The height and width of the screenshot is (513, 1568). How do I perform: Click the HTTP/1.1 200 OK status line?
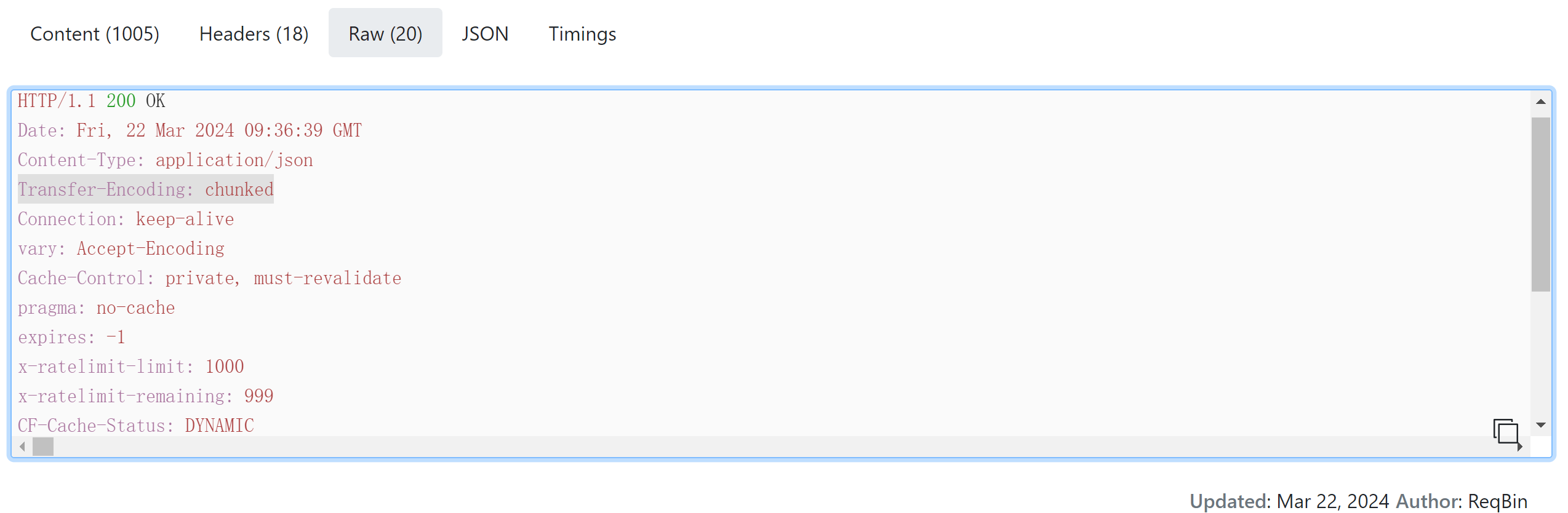[x=91, y=101]
